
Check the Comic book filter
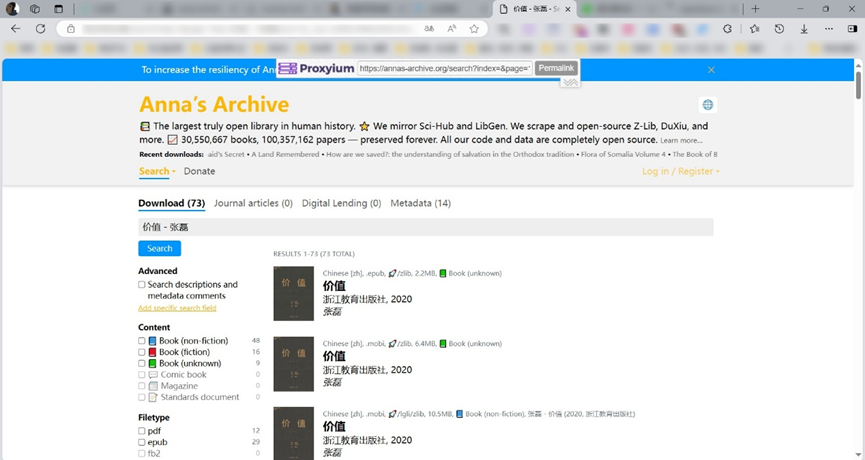tap(142, 375)
